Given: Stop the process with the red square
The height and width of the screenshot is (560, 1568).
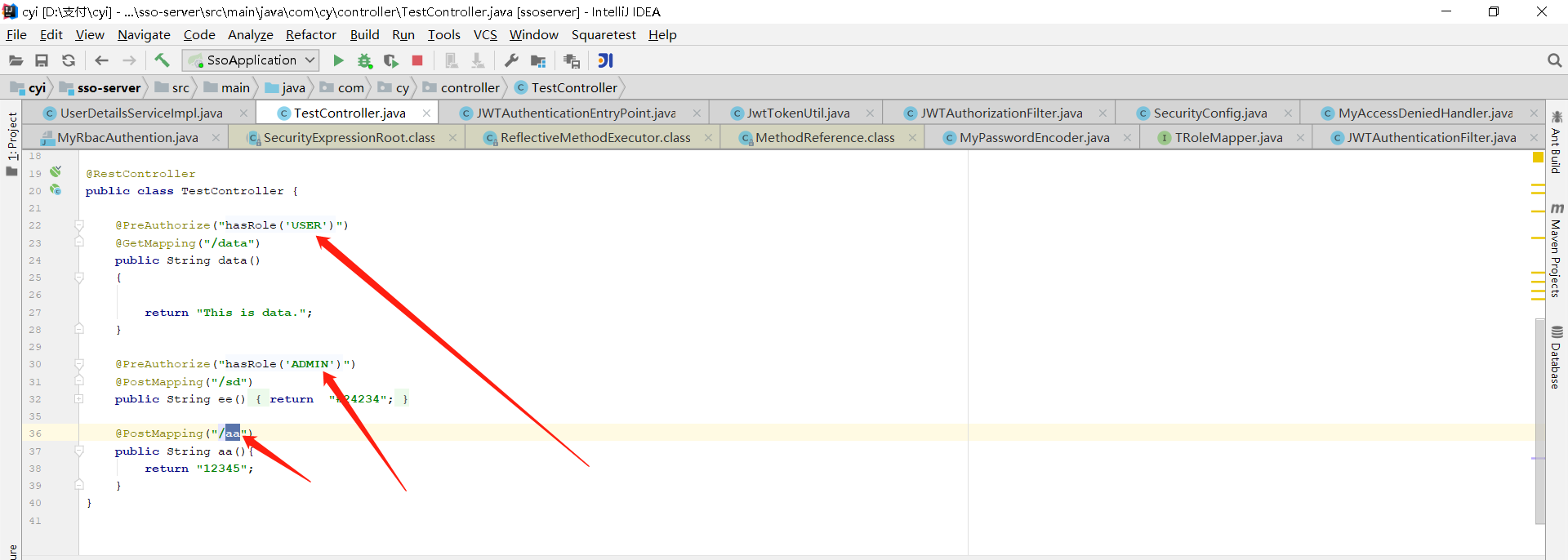Looking at the screenshot, I should pyautogui.click(x=417, y=60).
